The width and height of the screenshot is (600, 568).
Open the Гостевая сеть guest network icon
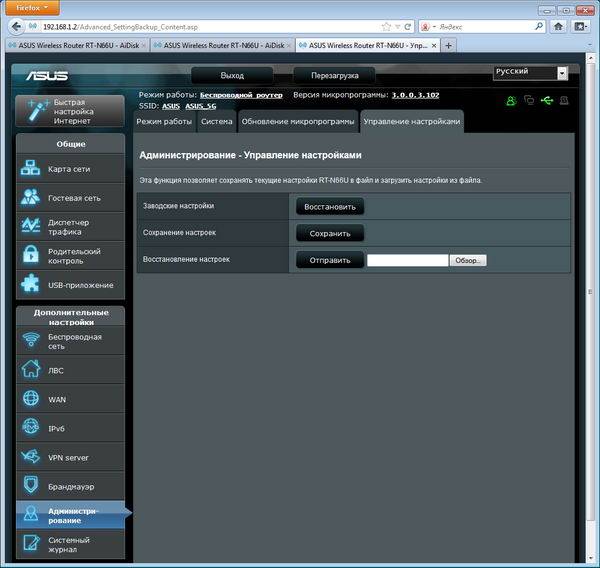pyautogui.click(x=30, y=198)
